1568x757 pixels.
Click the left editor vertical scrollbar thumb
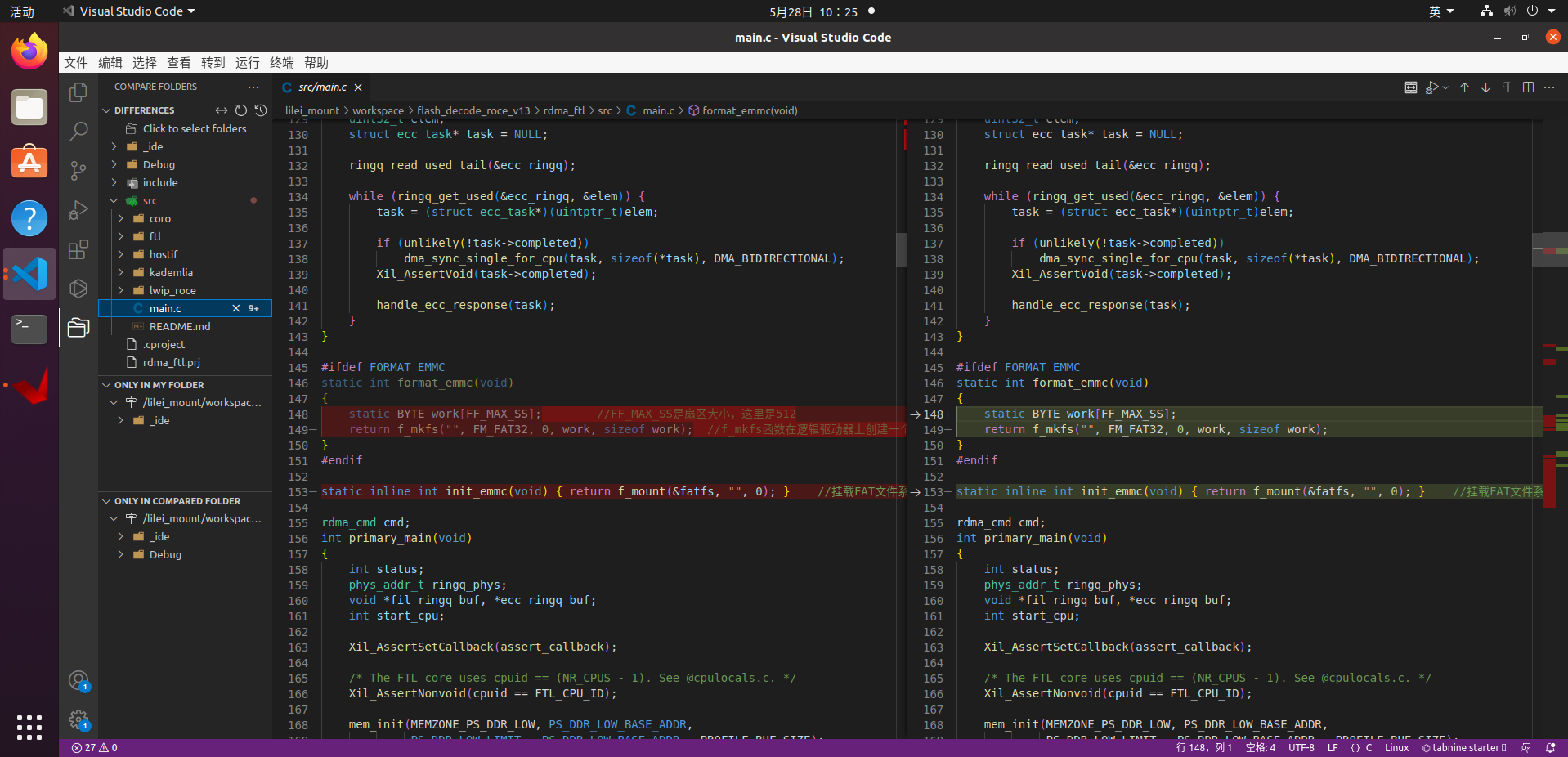tap(902, 250)
